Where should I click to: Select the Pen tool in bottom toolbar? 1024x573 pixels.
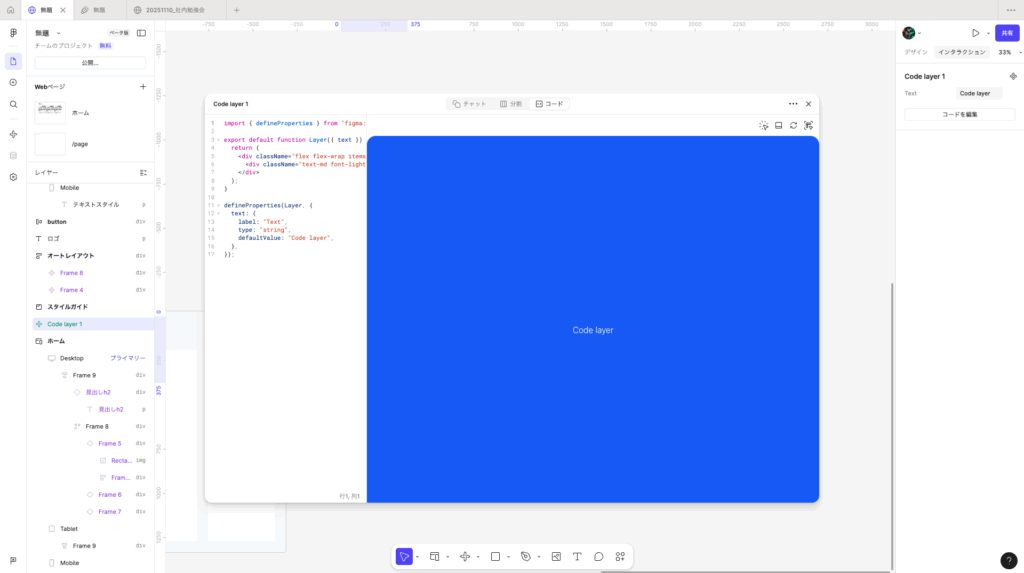point(525,556)
